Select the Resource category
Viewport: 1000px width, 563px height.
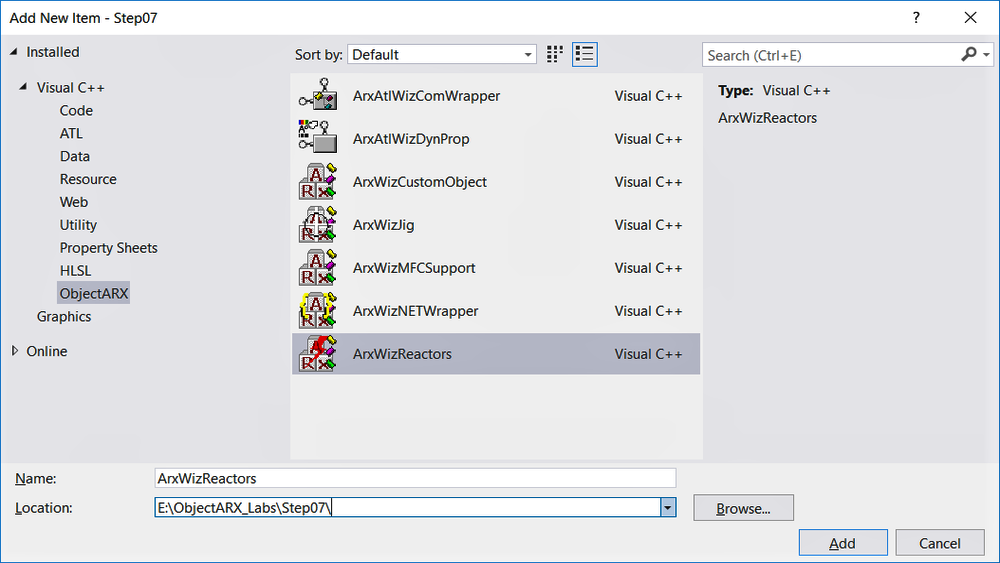(88, 179)
